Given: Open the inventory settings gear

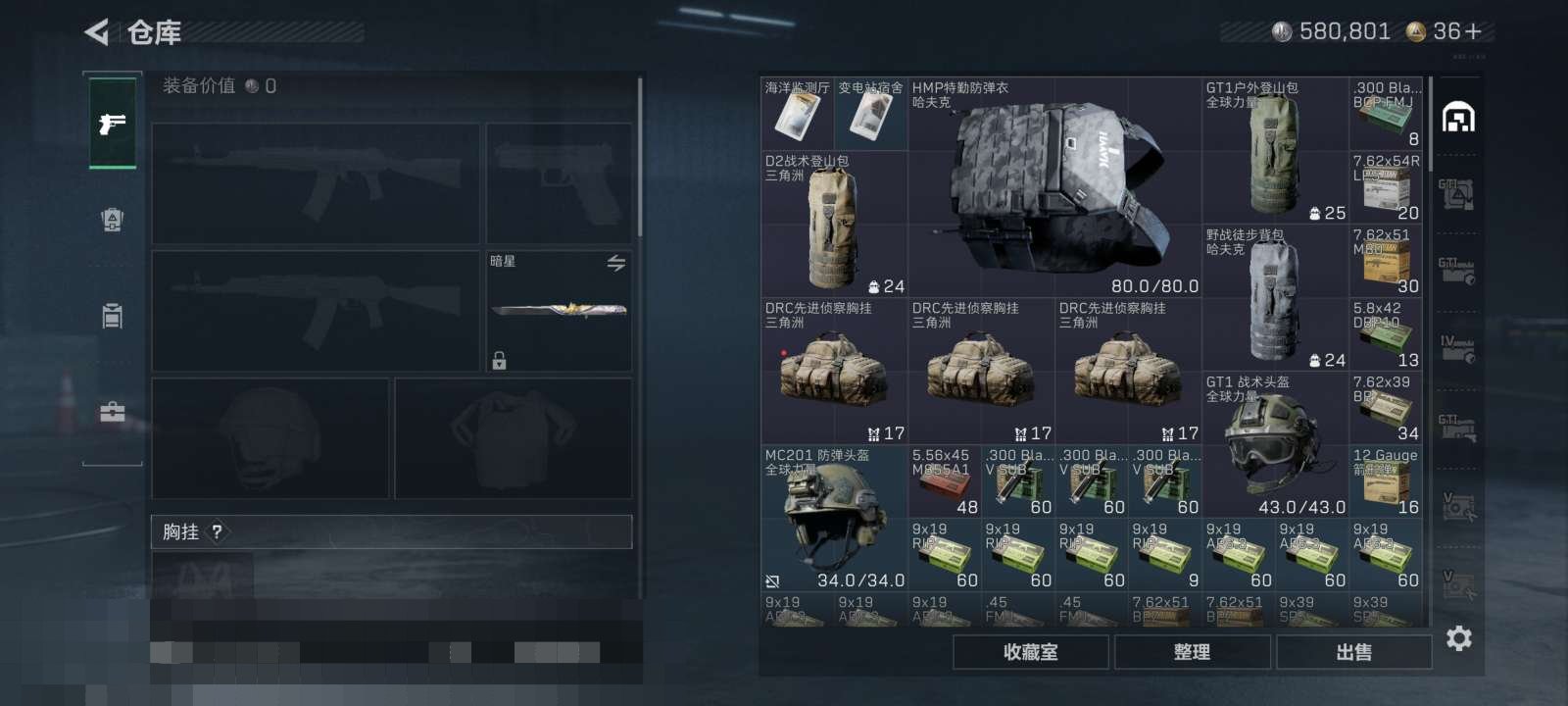Looking at the screenshot, I should pyautogui.click(x=1458, y=638).
